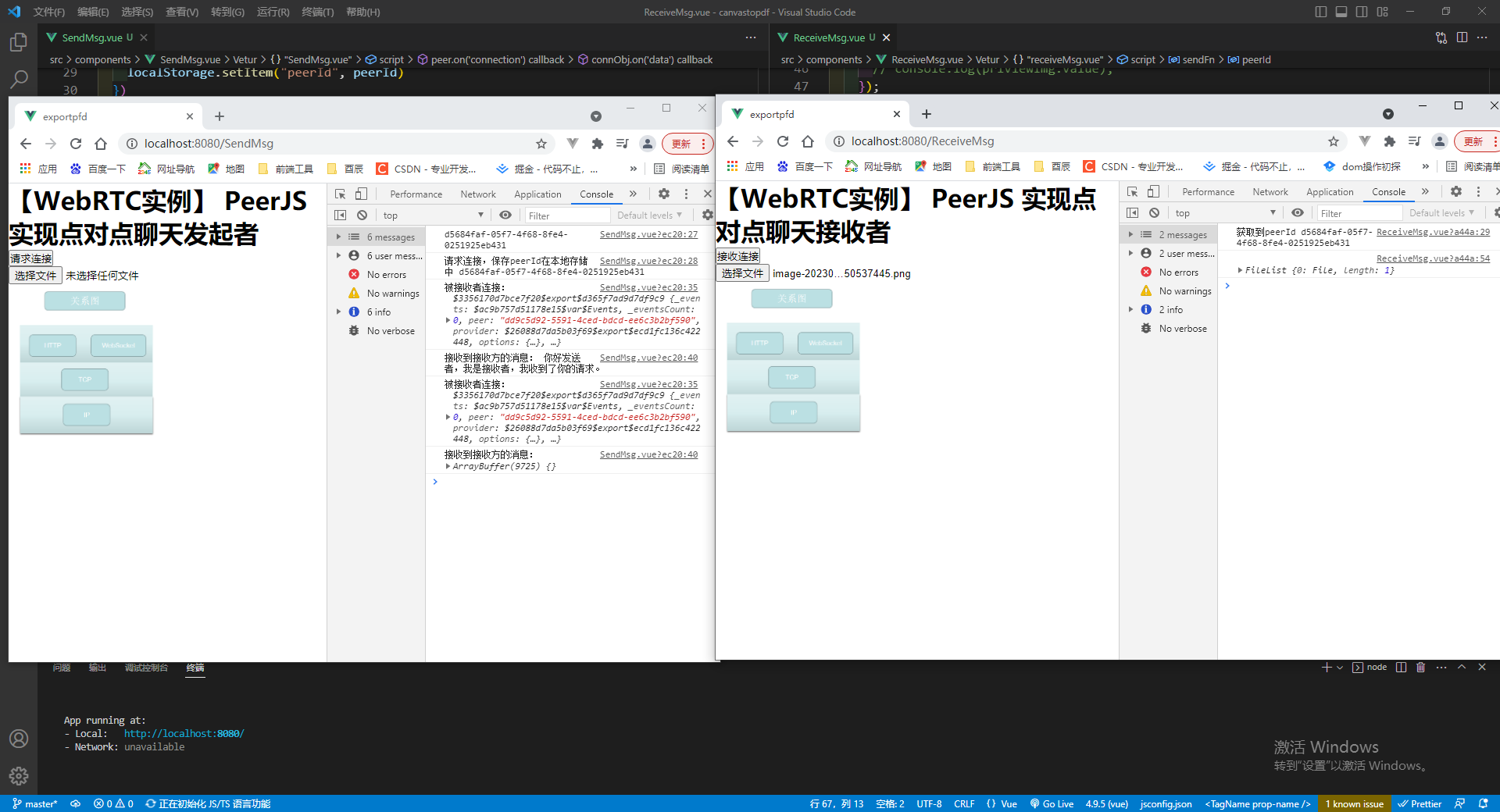Open the 文件(F) menu in VS Code
The image size is (1500, 812).
pos(49,12)
